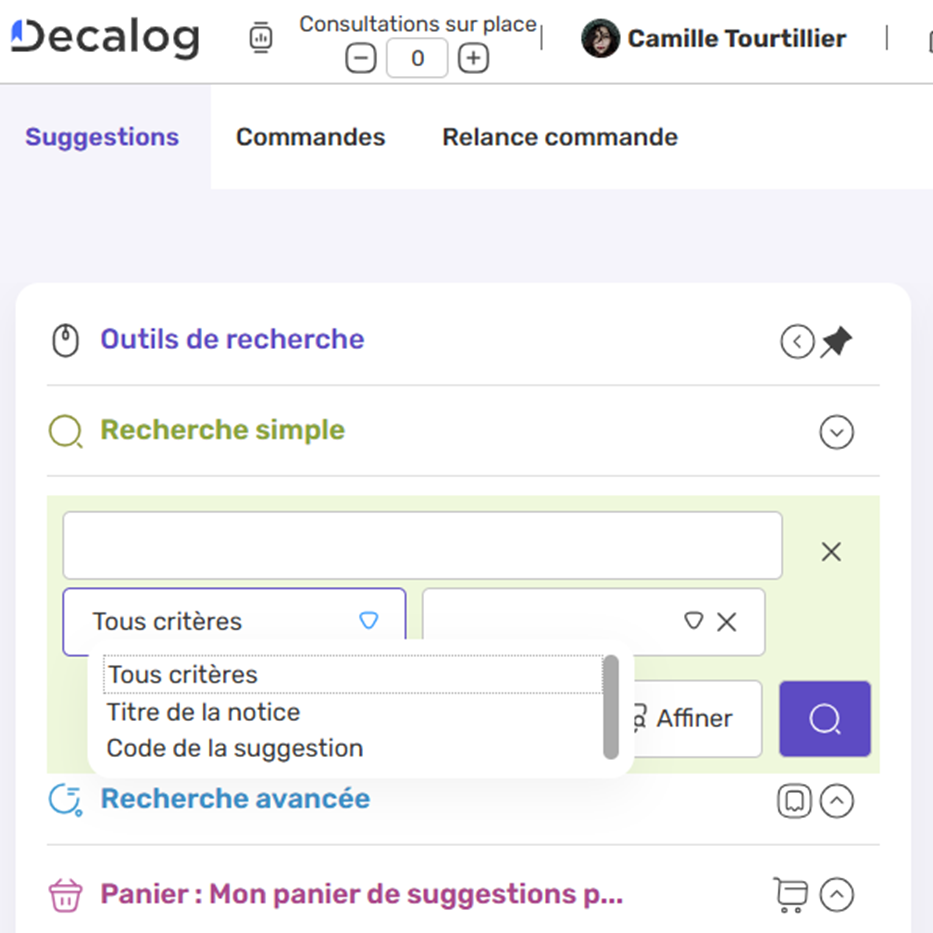This screenshot has width=933, height=933.
Task: Open the statistics icon beside Consultations
Action: pos(260,38)
